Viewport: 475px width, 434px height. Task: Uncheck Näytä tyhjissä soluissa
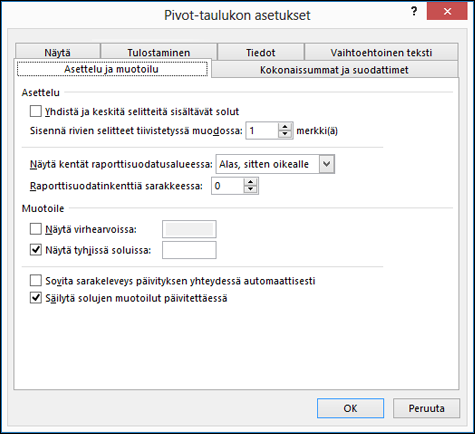36,250
